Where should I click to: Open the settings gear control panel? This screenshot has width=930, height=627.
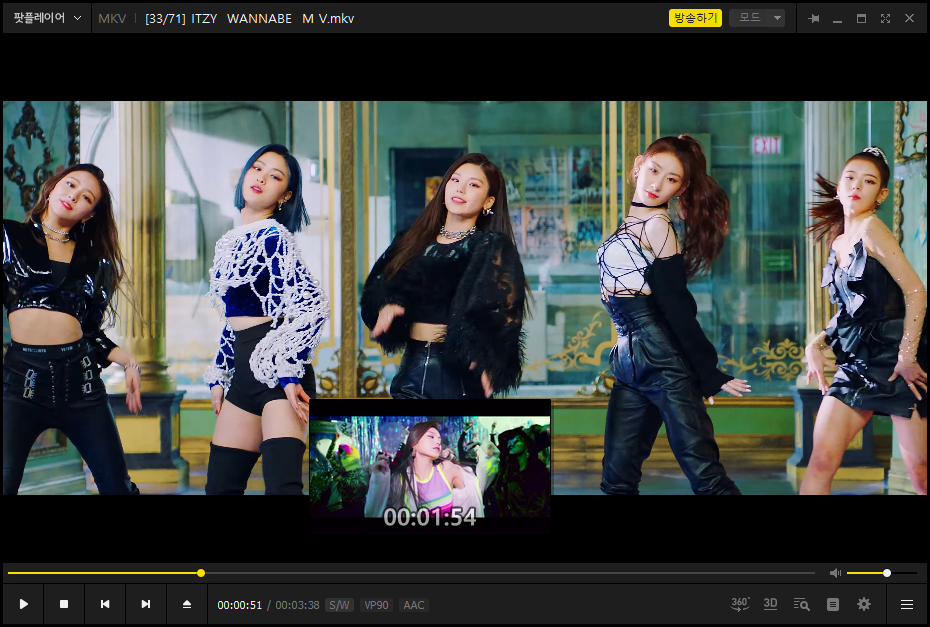(864, 604)
